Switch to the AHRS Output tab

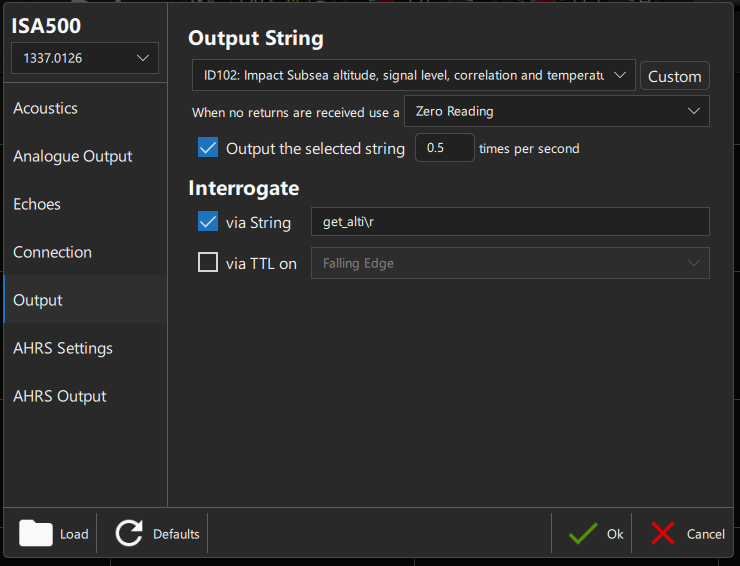[x=59, y=396]
